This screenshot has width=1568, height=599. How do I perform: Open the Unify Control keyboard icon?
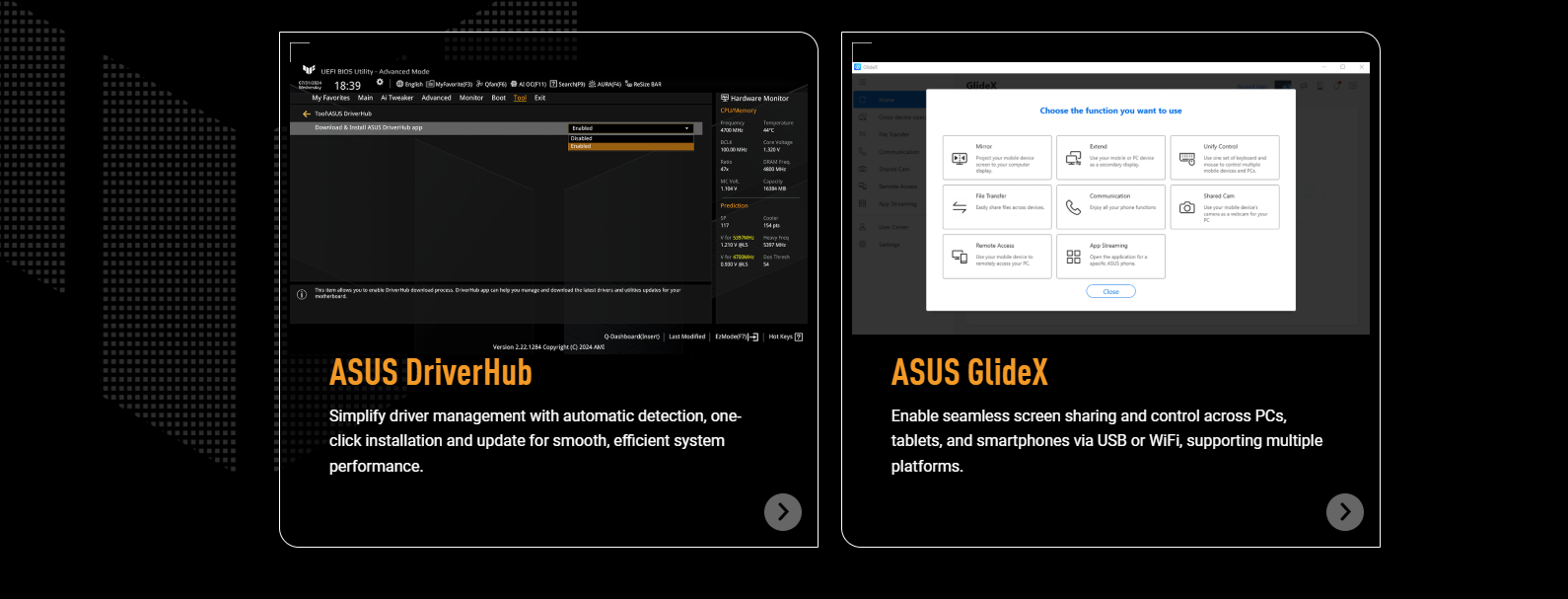pyautogui.click(x=1186, y=158)
